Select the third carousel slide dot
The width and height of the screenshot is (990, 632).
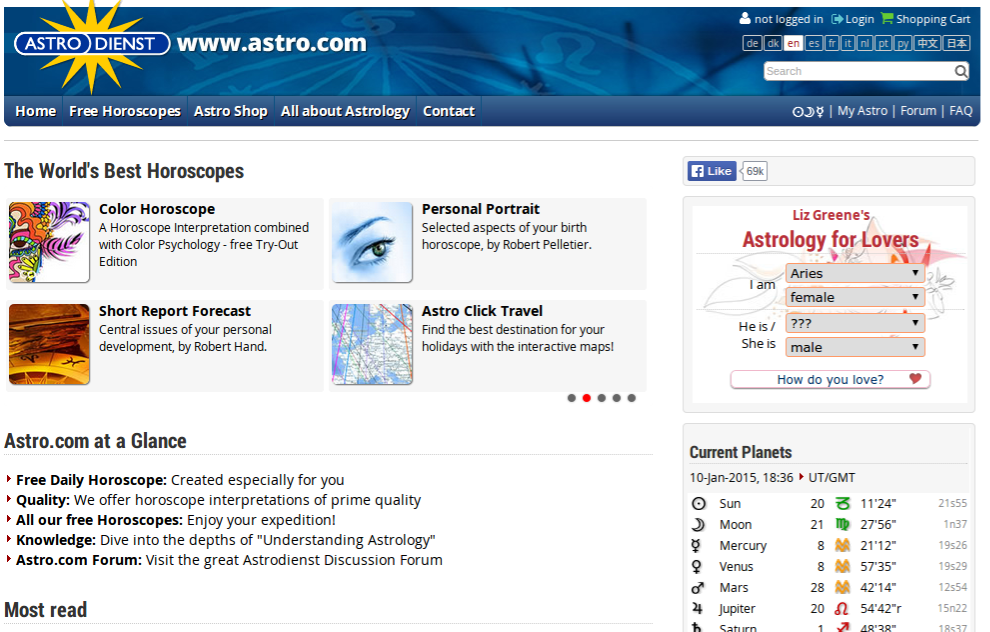[602, 398]
